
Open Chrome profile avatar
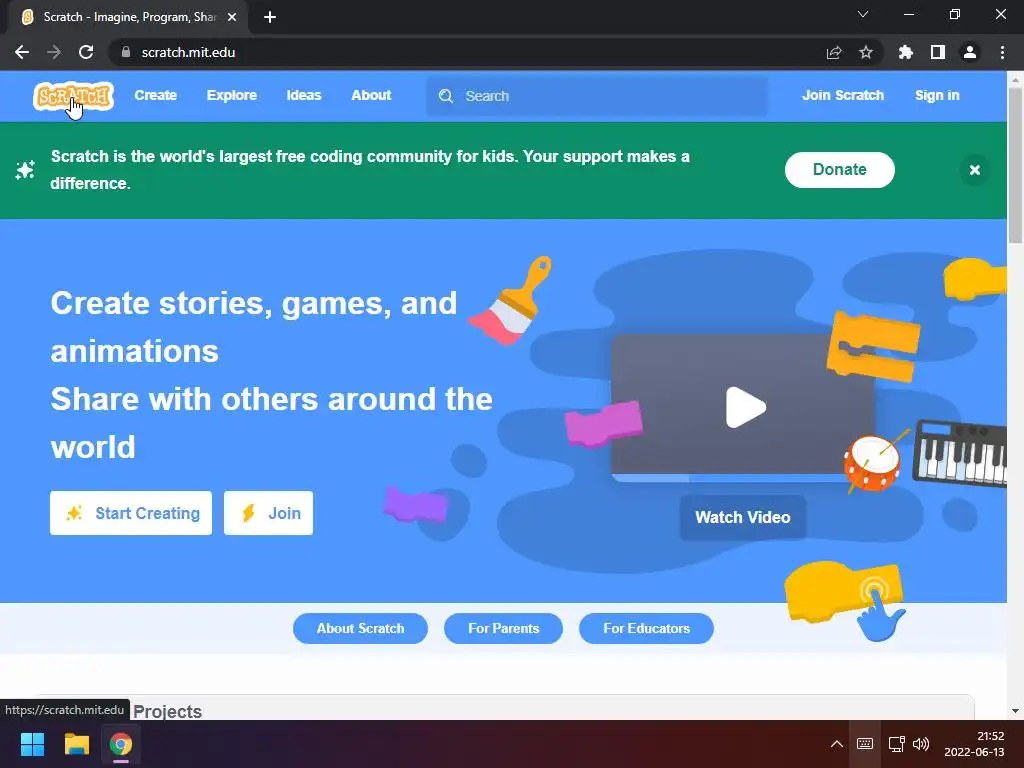[970, 52]
